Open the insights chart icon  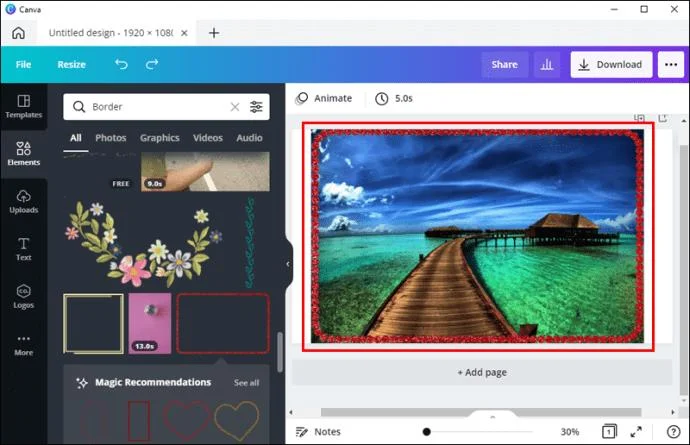tap(546, 65)
